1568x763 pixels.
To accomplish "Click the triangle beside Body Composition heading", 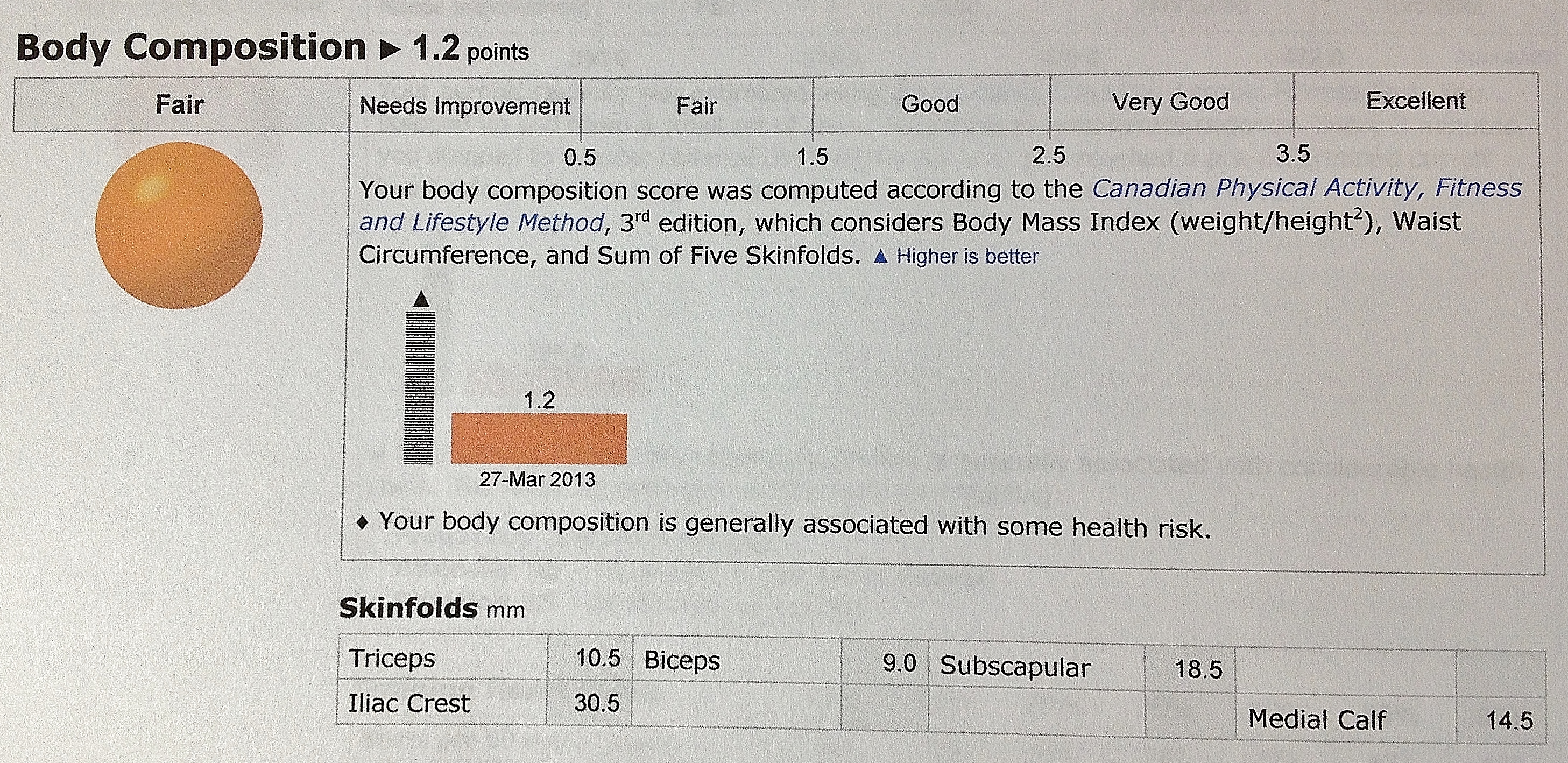I will click(389, 51).
